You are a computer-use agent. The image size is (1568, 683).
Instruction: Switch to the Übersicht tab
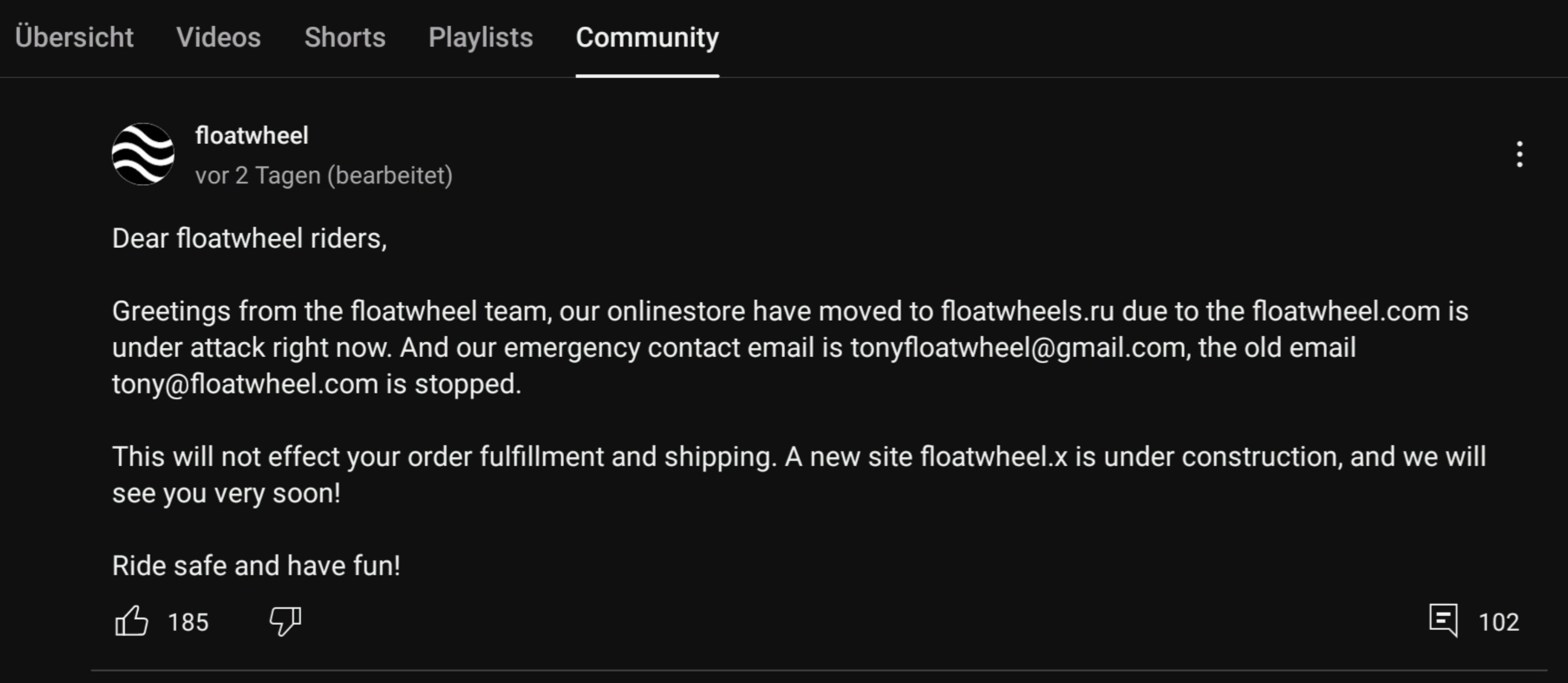[74, 37]
